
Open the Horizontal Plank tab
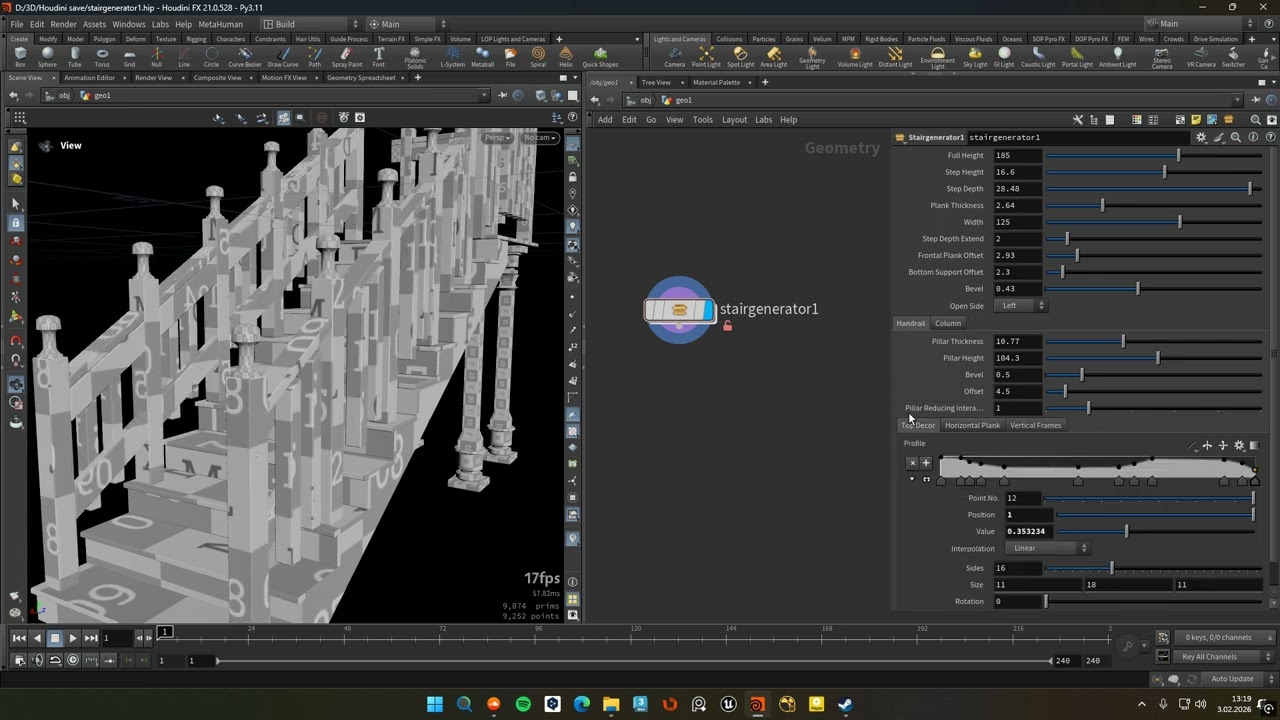coord(972,425)
